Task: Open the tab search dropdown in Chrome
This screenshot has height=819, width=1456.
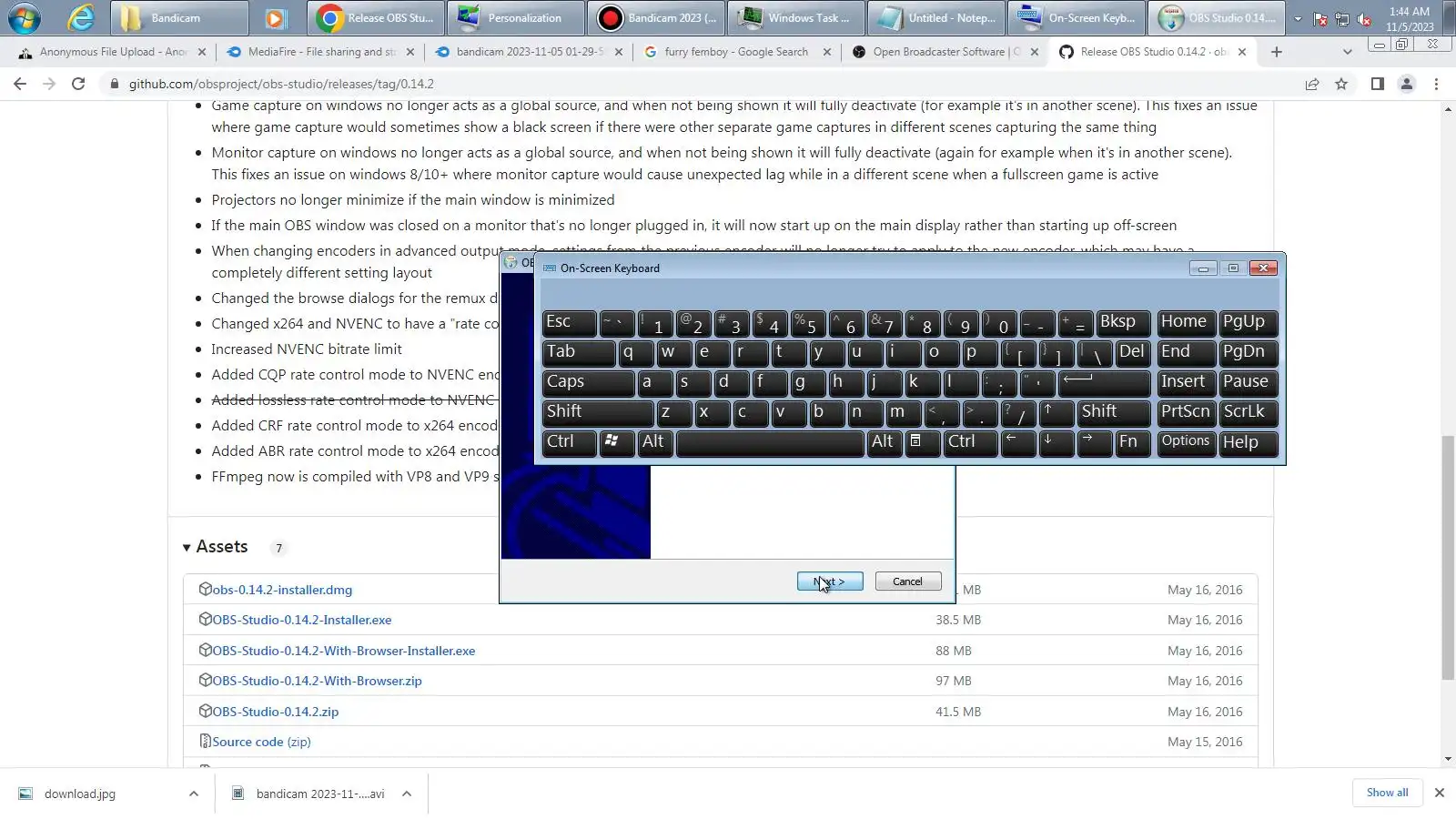Action: click(x=1348, y=52)
